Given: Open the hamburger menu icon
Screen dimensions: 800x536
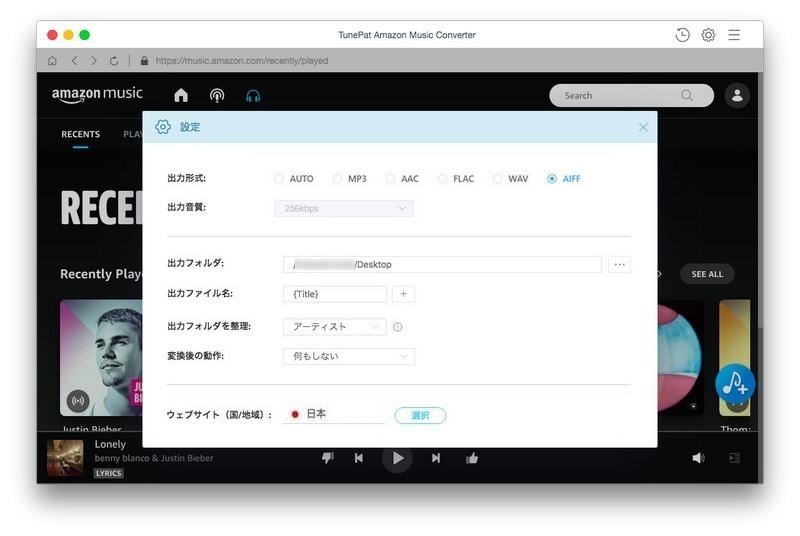Looking at the screenshot, I should 734,35.
